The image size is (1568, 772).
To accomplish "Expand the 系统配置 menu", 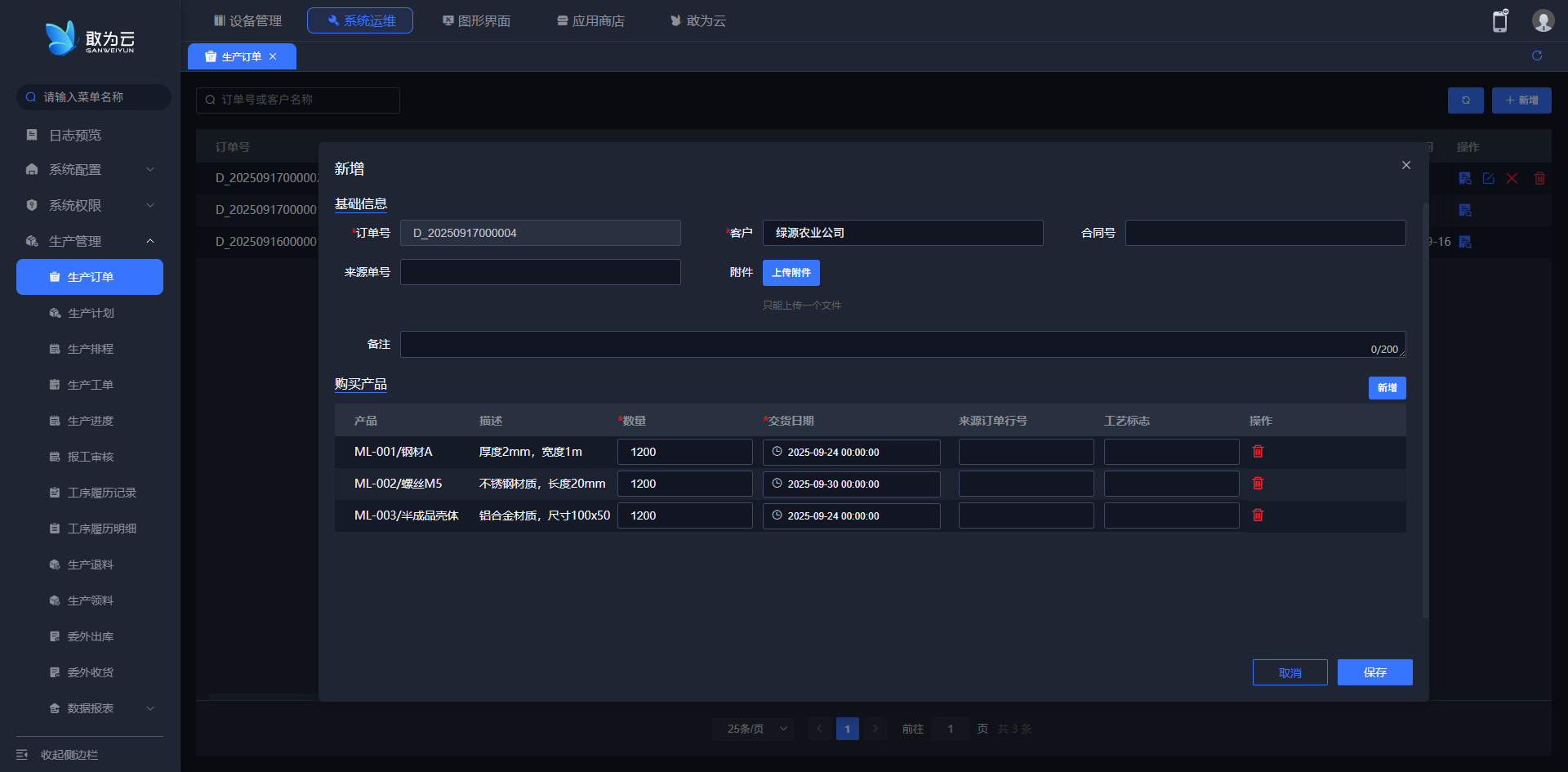I will click(90, 170).
